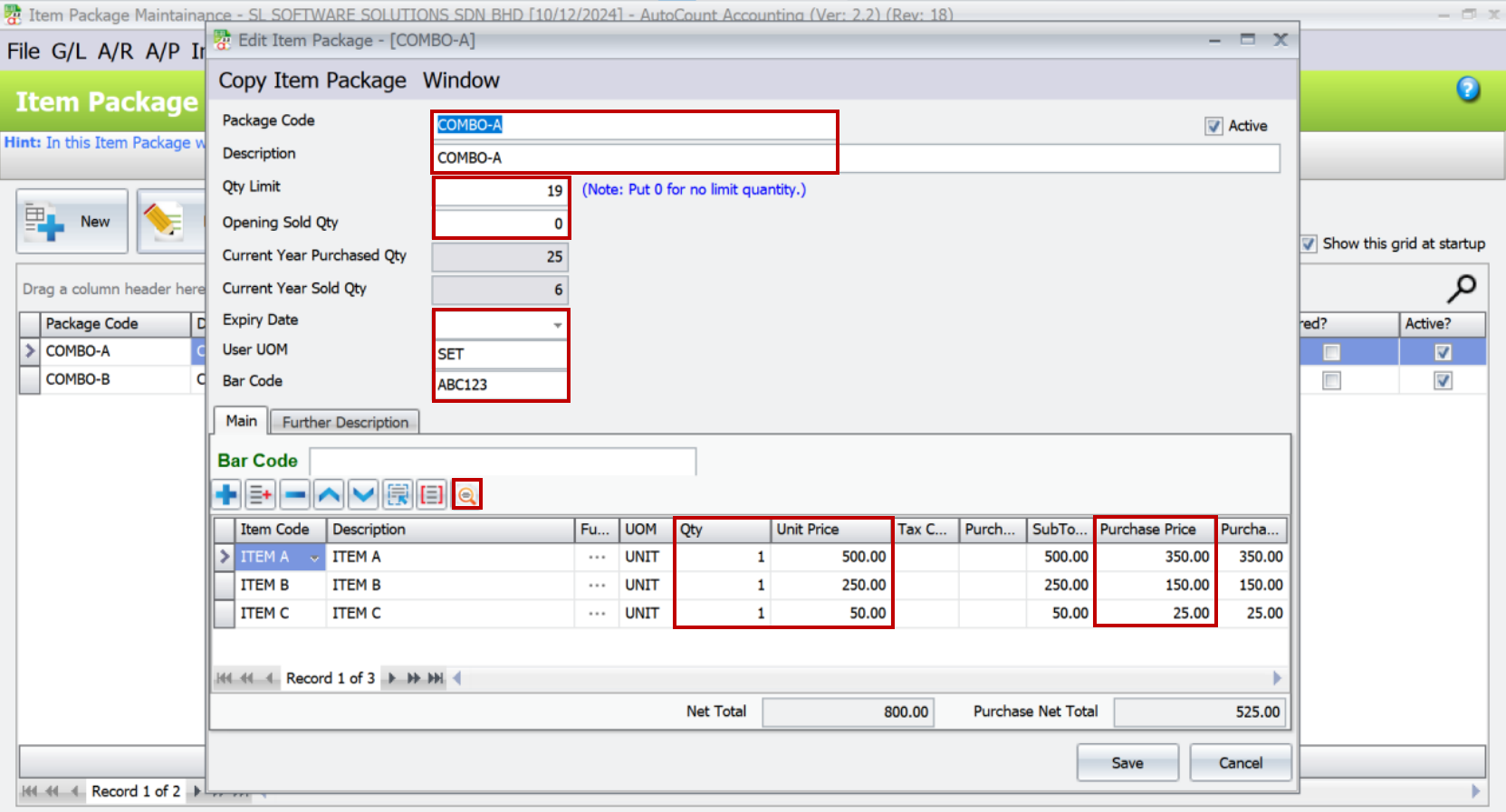Viewport: 1506px width, 812px height.
Task: Click the Package Code column header in main grid
Action: pos(116,324)
